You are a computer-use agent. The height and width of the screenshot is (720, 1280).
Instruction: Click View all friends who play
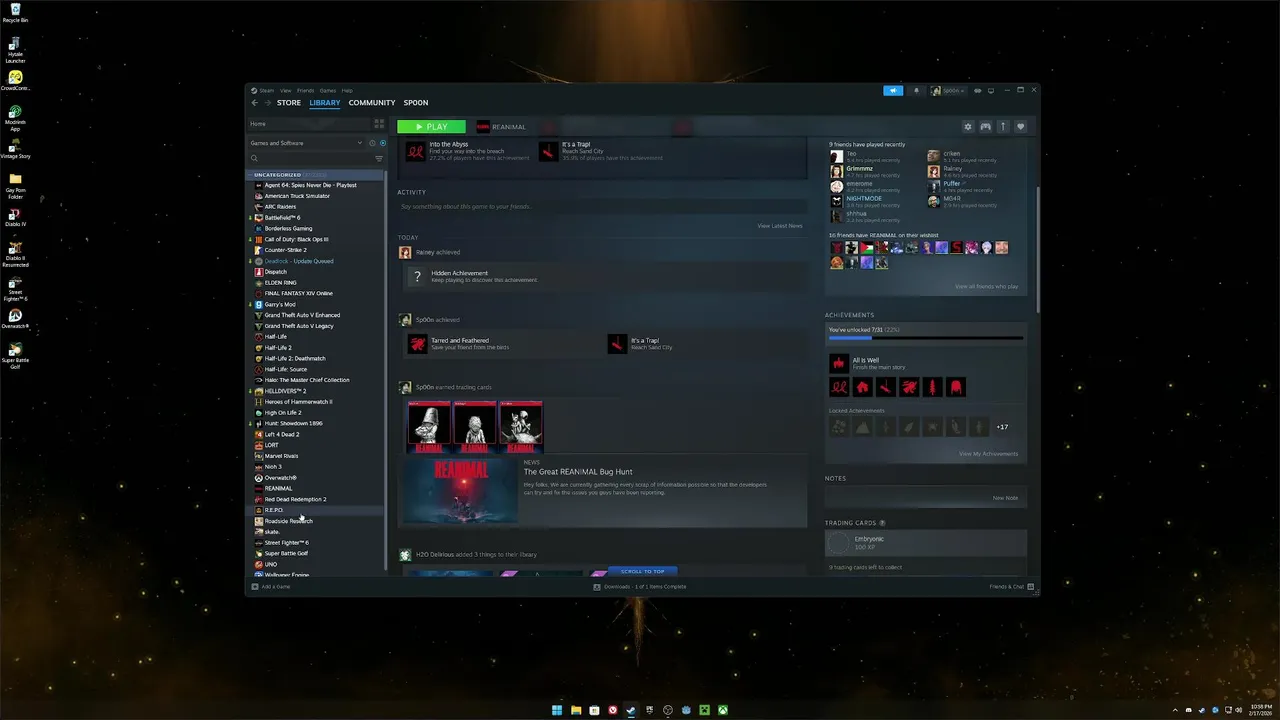pos(986,287)
